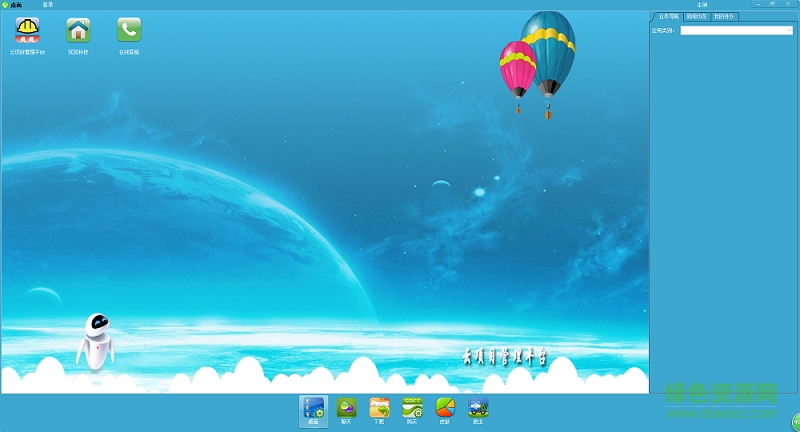Open the 我的待办 tab

coord(725,17)
